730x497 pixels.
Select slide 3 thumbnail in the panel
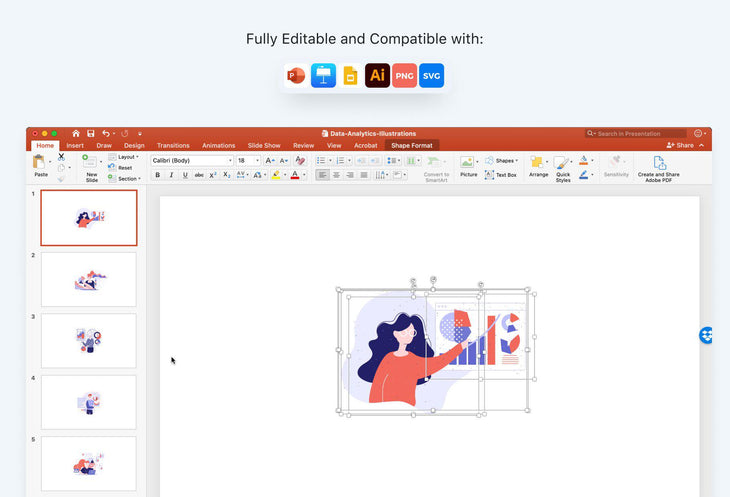(88, 340)
